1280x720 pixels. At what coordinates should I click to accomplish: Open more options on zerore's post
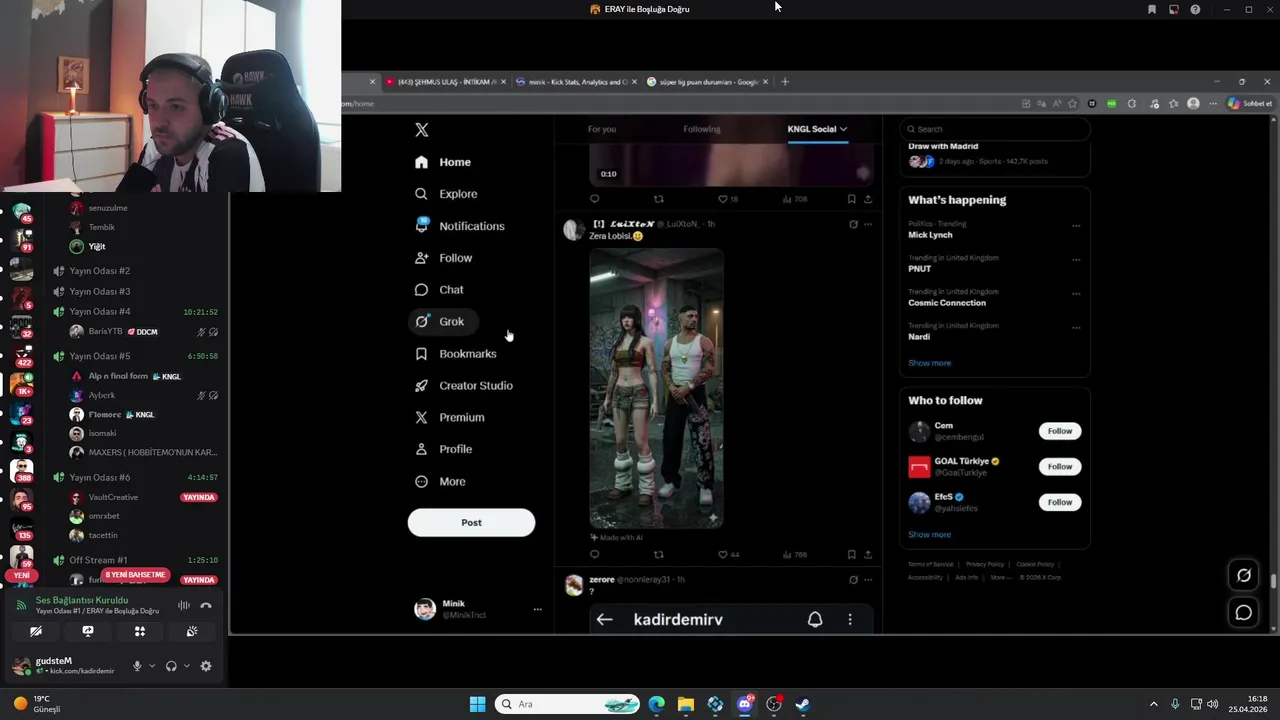(x=868, y=579)
